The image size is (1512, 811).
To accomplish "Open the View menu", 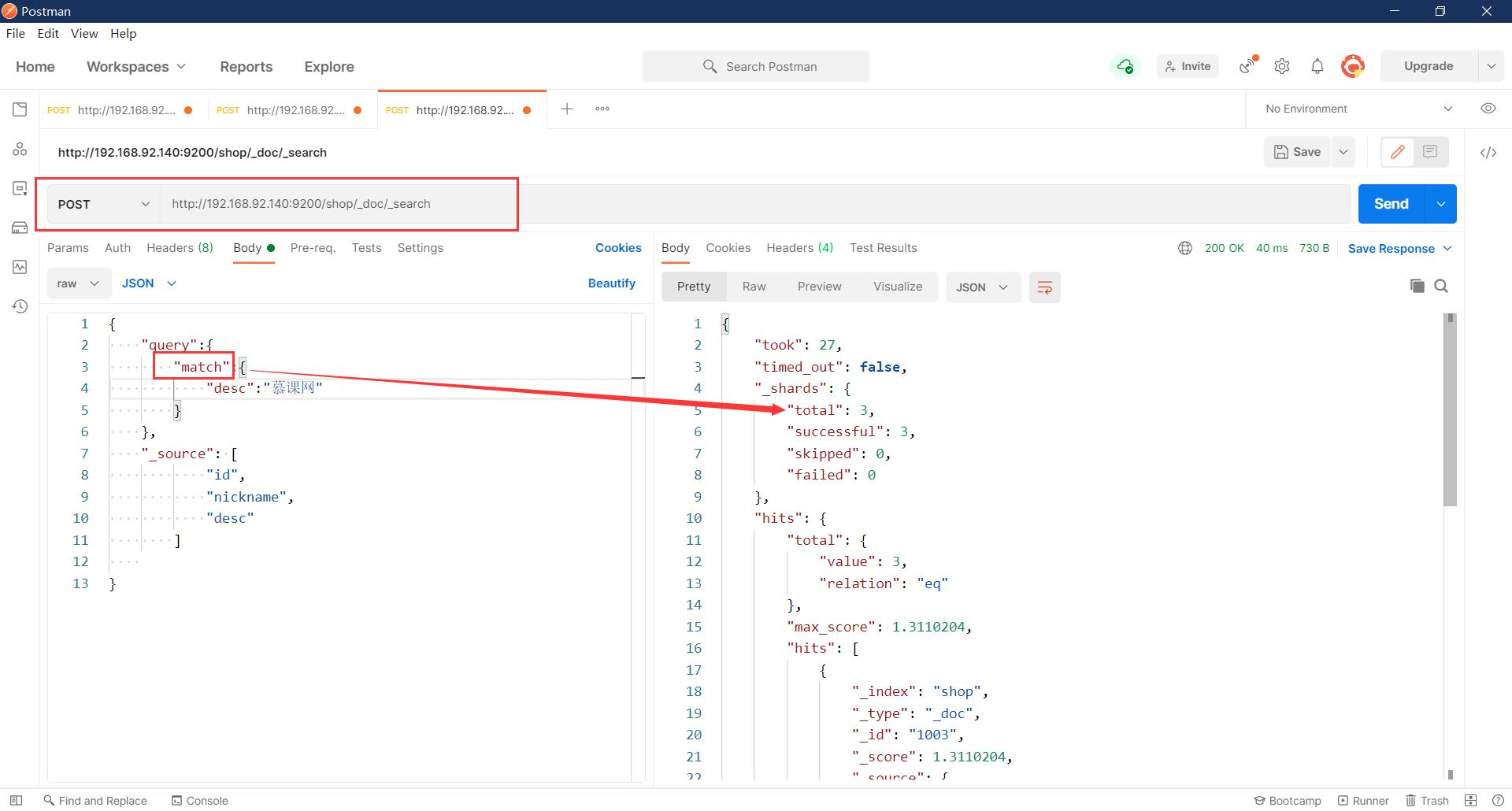I will (x=84, y=33).
